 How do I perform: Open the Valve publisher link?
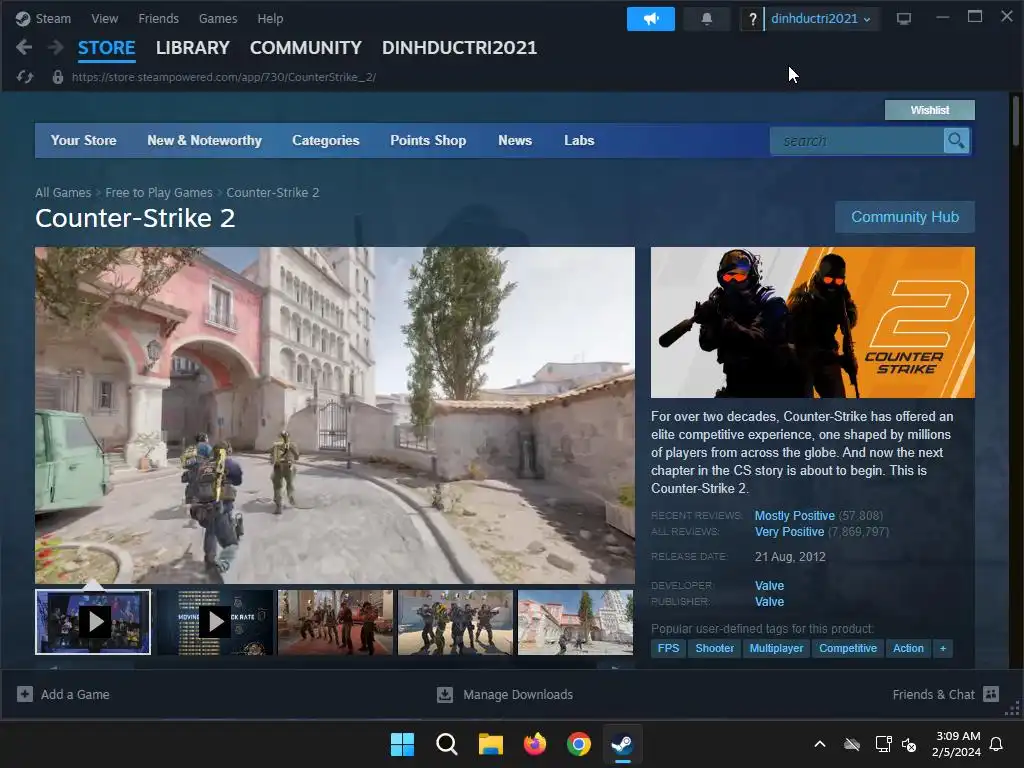(769, 601)
